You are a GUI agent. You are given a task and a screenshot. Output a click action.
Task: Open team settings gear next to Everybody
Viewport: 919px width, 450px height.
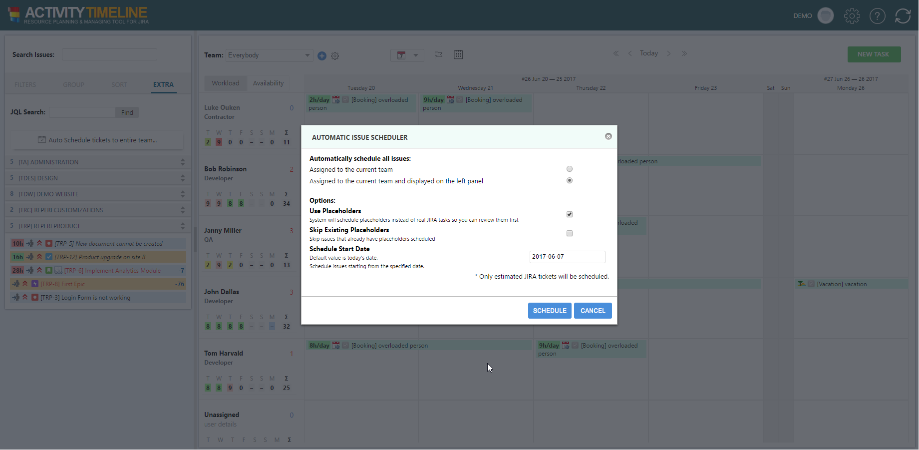[x=335, y=55]
